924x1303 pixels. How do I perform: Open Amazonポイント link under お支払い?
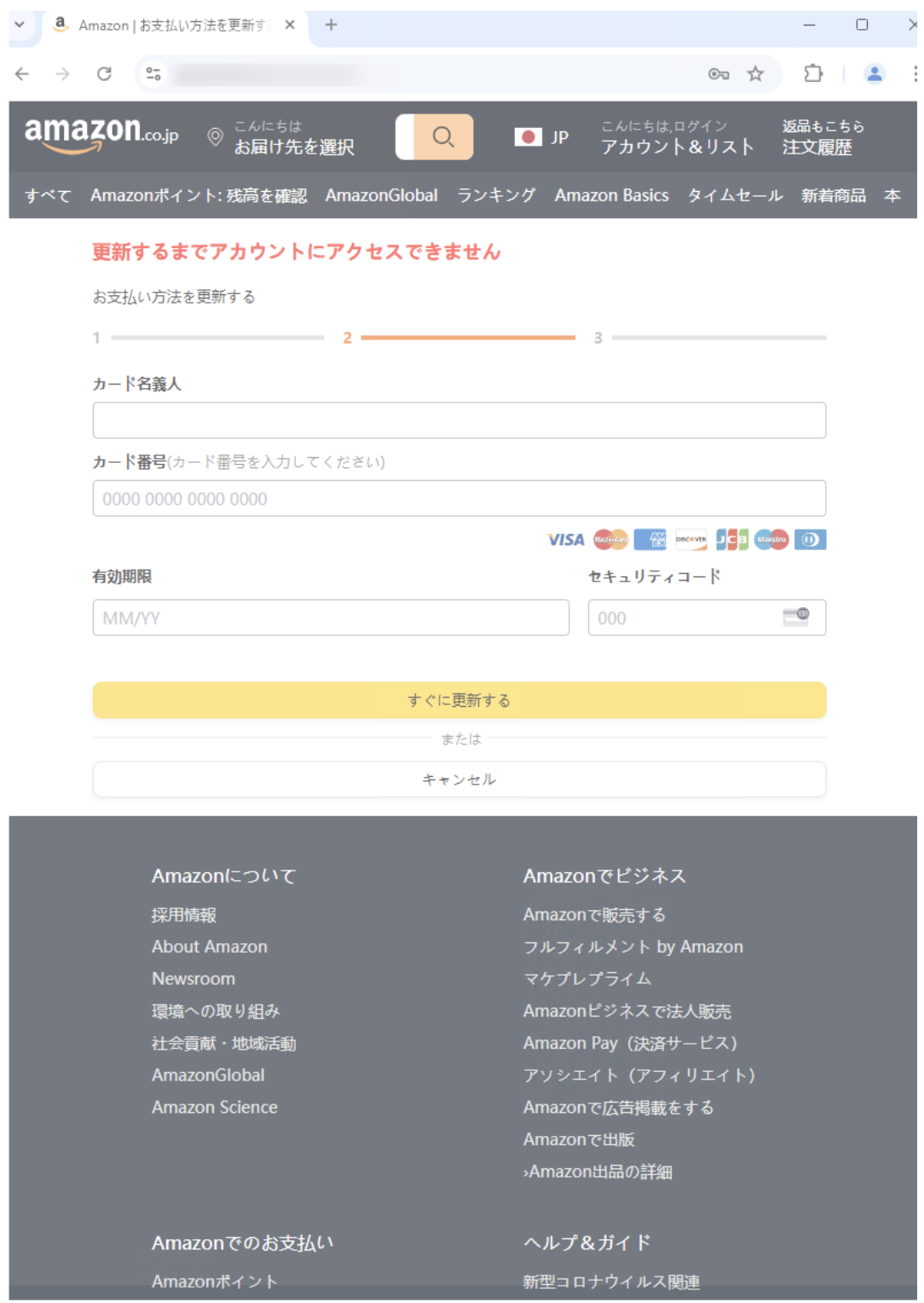(215, 1281)
